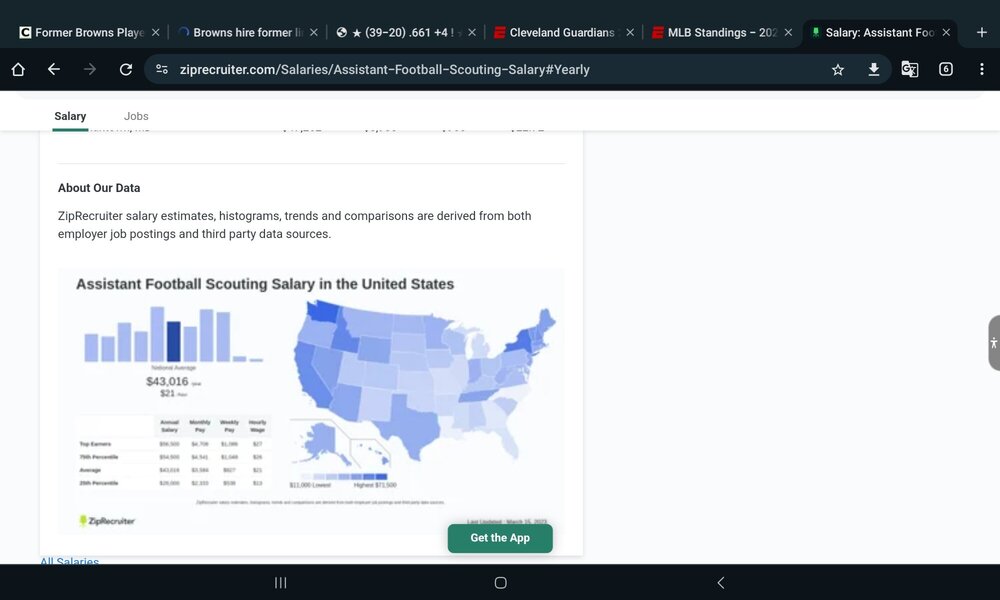Tap the Android back button
Viewport: 1000px width, 600px height.
721,582
